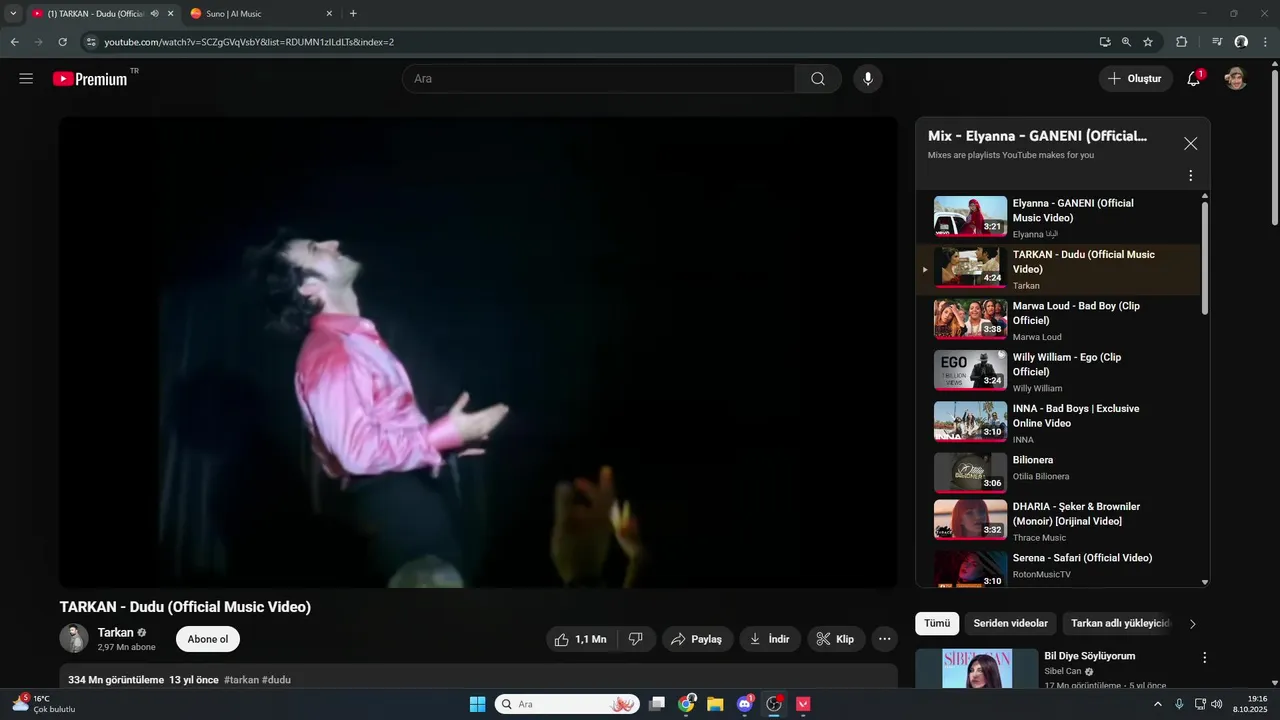Image resolution: width=1280 pixels, height=720 pixels.
Task: Play DHARIA - Şeker & Browniler
Action: coord(1058,521)
